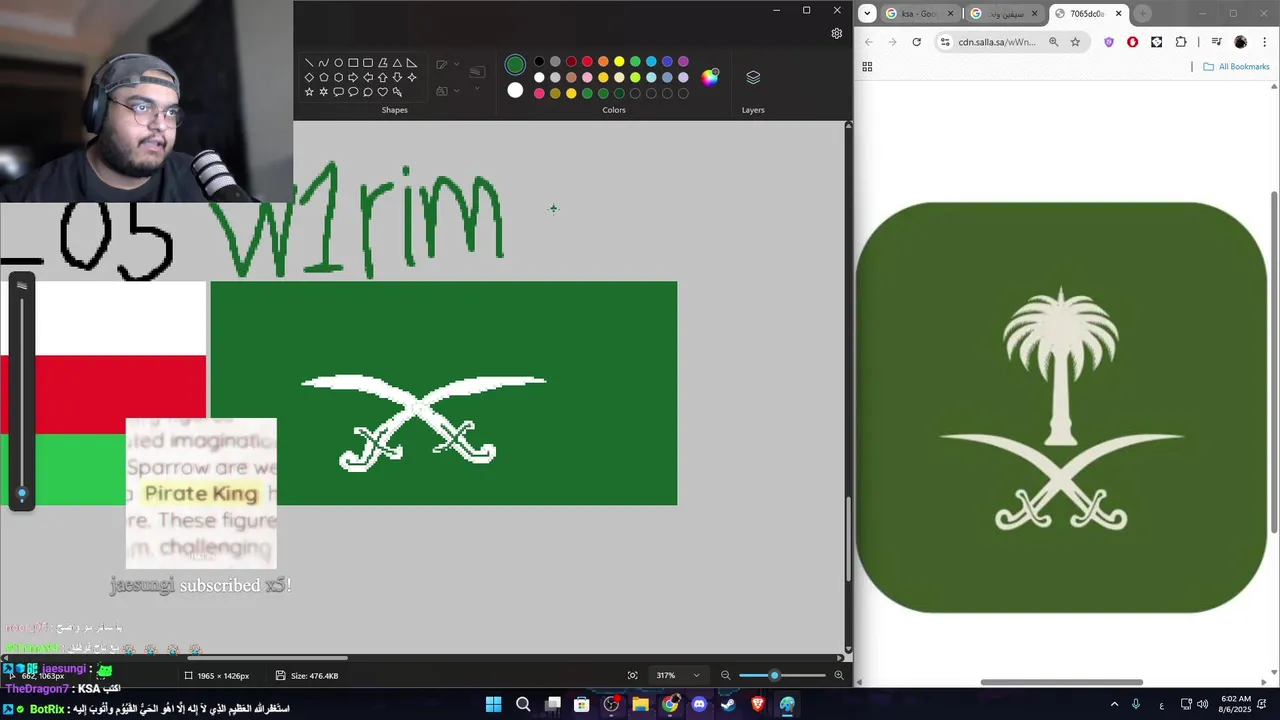The width and height of the screenshot is (1280, 720).
Task: Select the pentagon shape
Action: (x=324, y=77)
